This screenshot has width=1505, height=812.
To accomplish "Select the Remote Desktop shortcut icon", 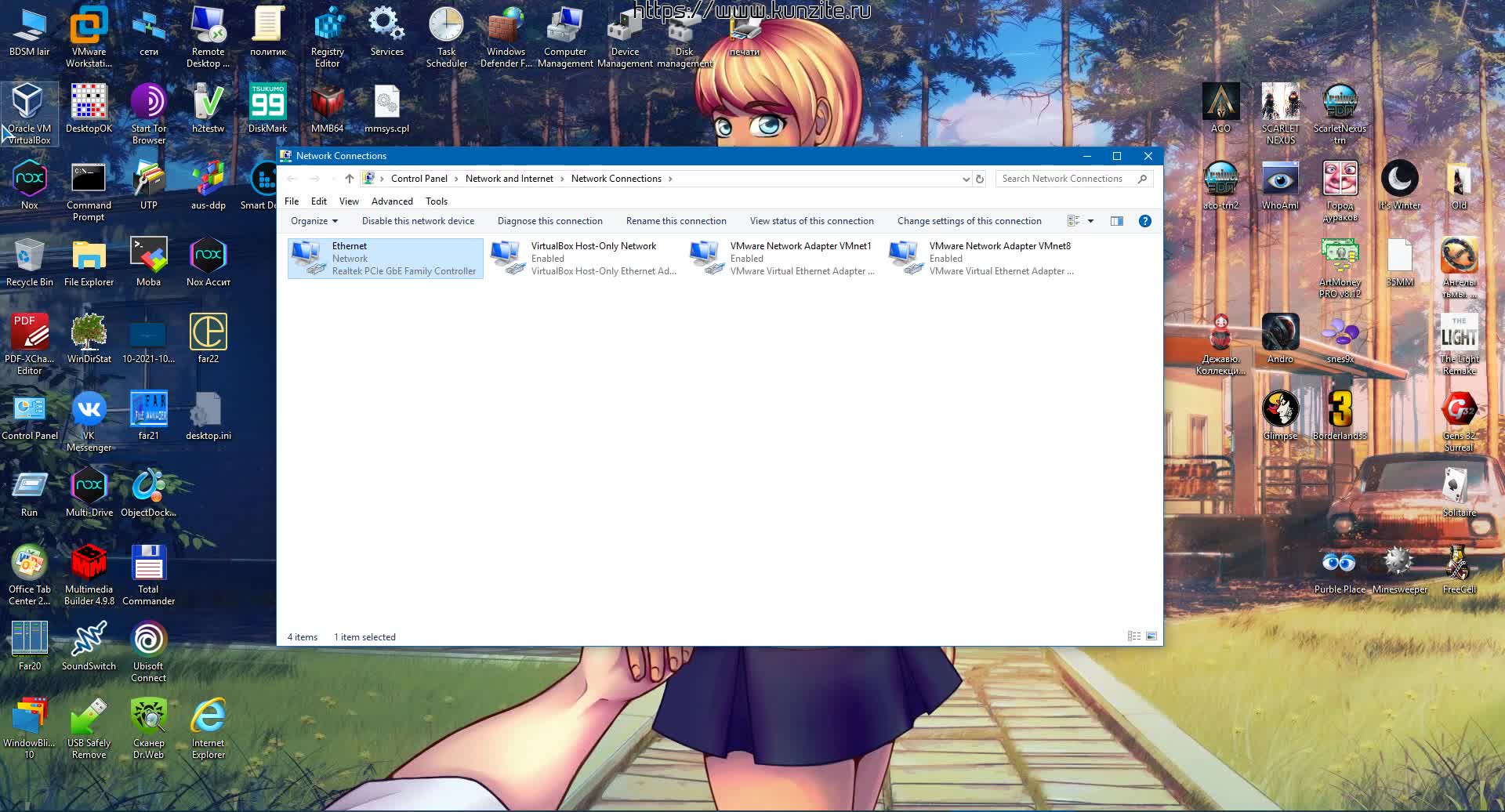I will 208,36.
